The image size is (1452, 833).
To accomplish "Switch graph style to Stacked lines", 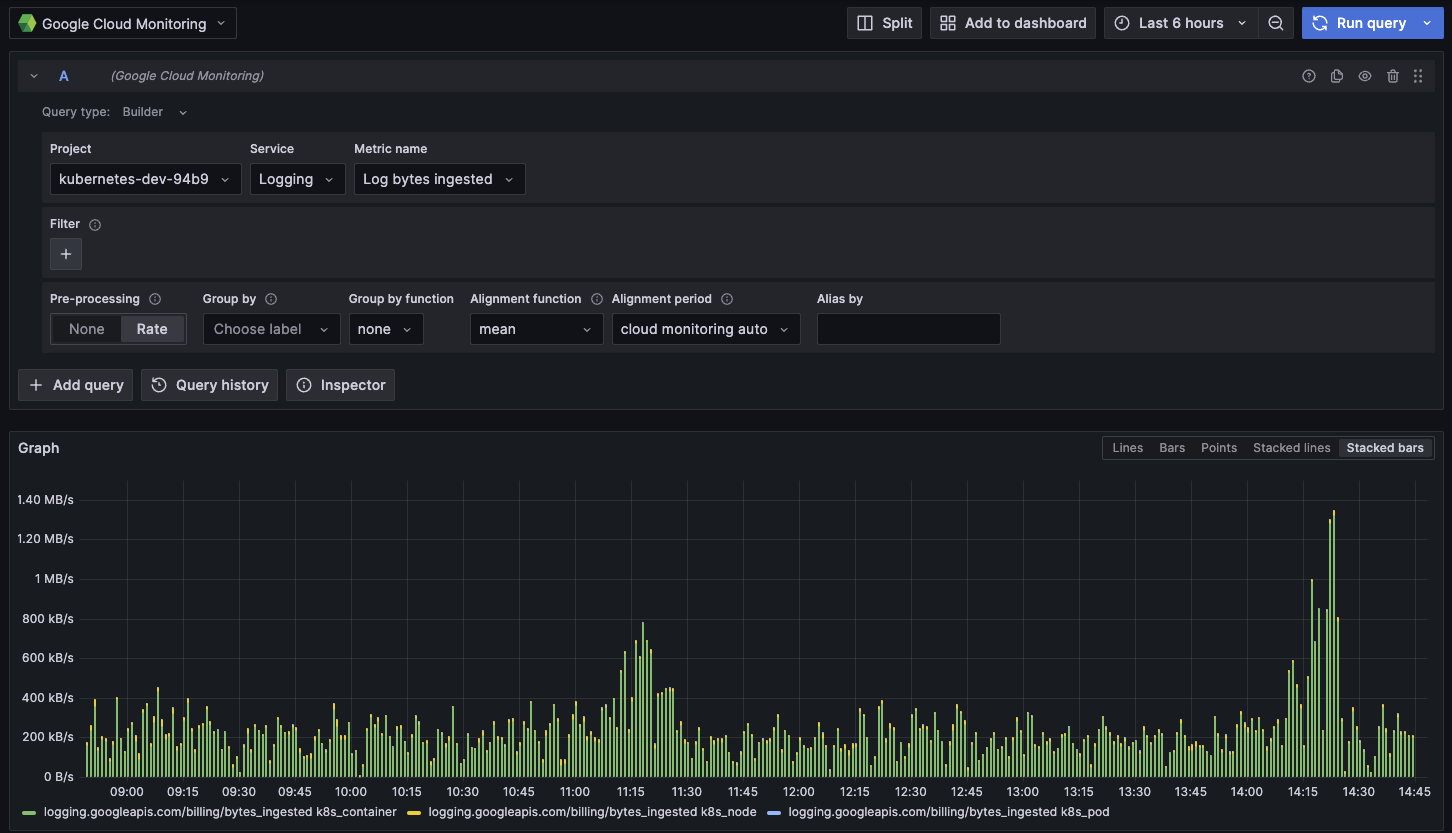I will click(1291, 448).
